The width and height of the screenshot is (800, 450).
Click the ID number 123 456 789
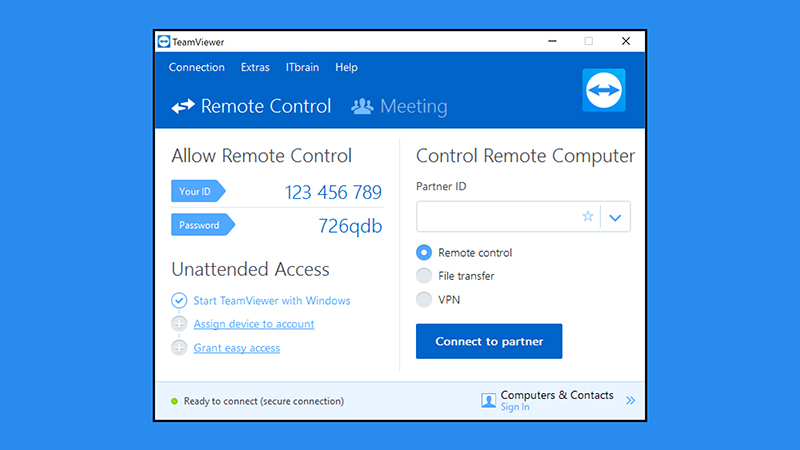pos(333,192)
